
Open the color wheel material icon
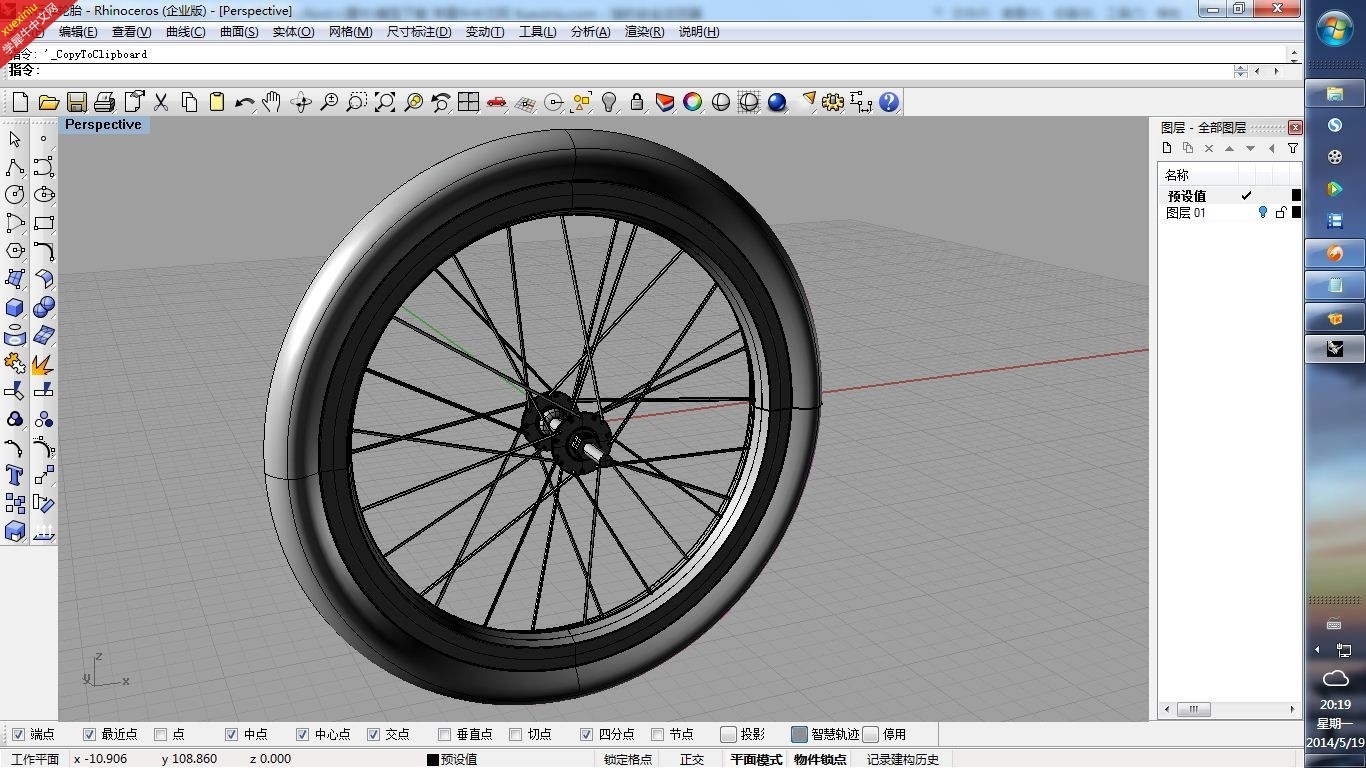692,102
